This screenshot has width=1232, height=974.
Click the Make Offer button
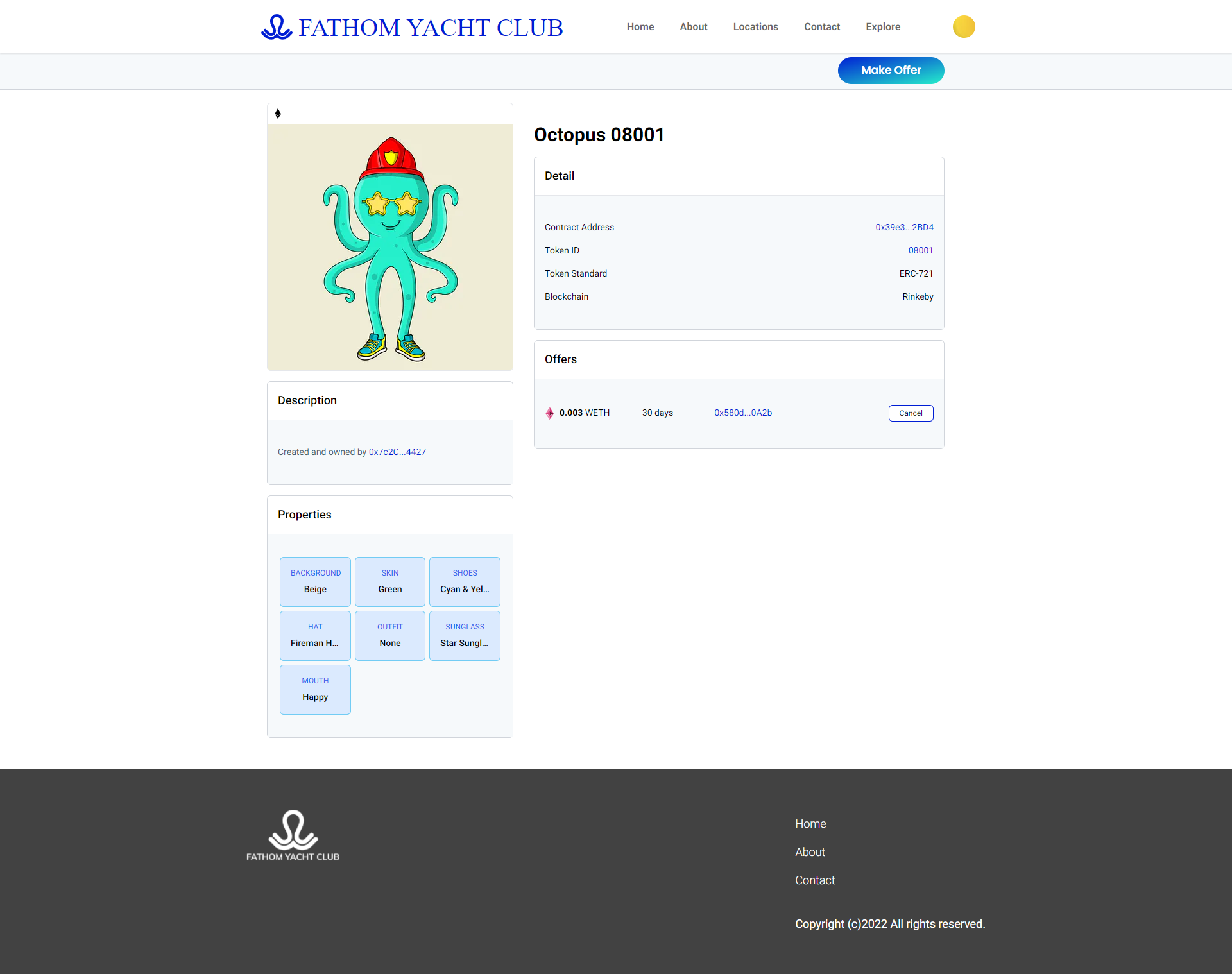[891, 70]
